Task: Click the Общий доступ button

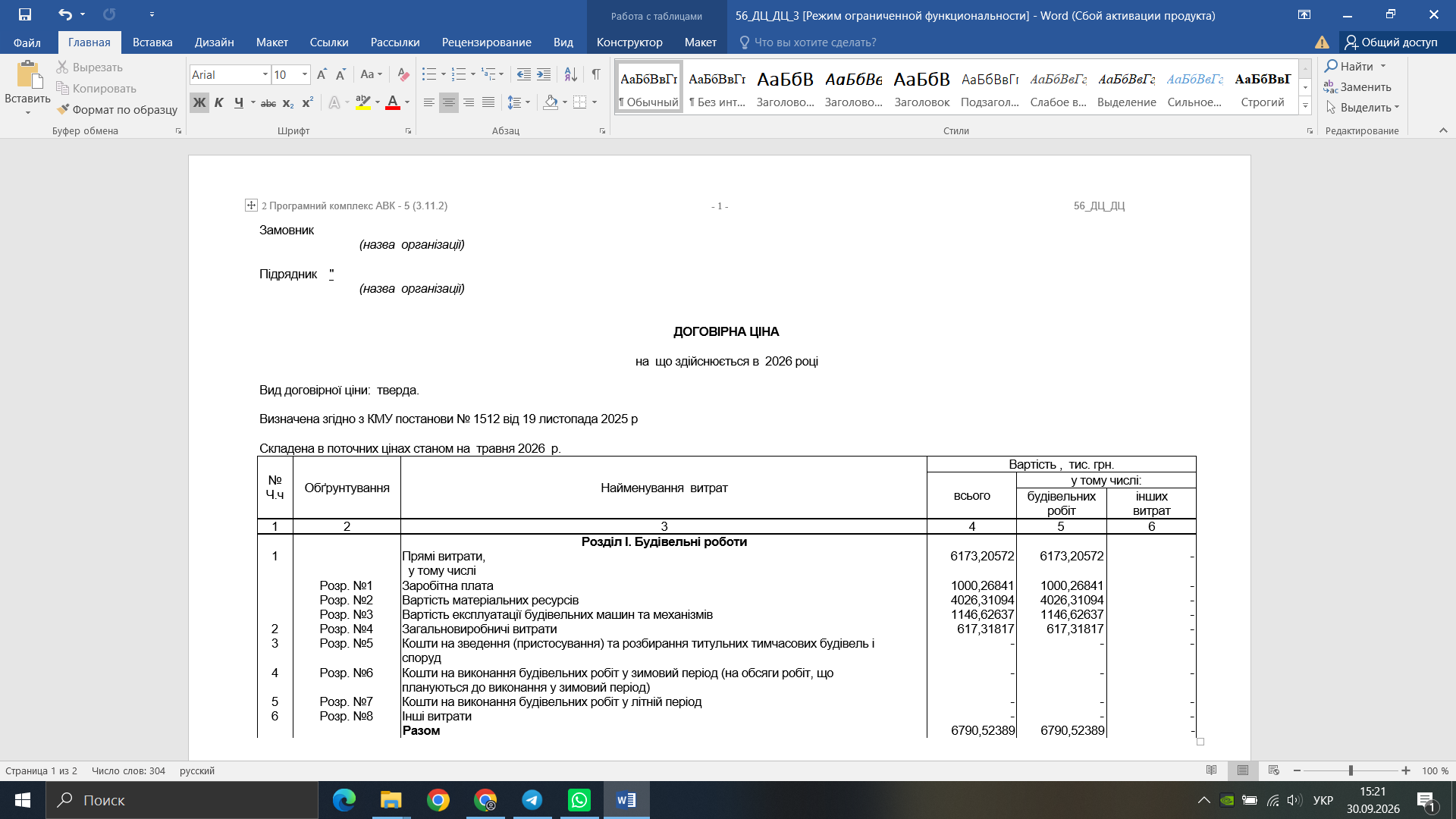Action: point(1391,42)
